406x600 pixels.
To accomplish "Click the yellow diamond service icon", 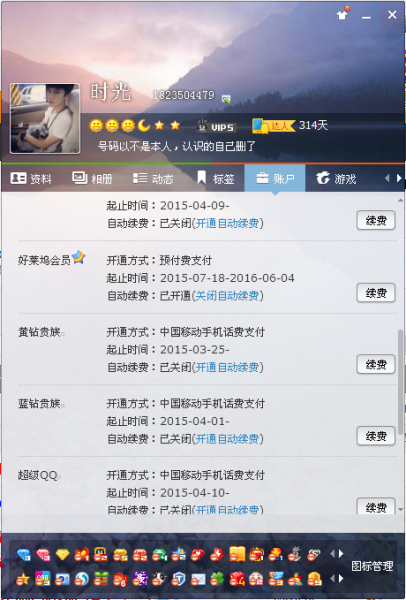I will [x=62, y=554].
